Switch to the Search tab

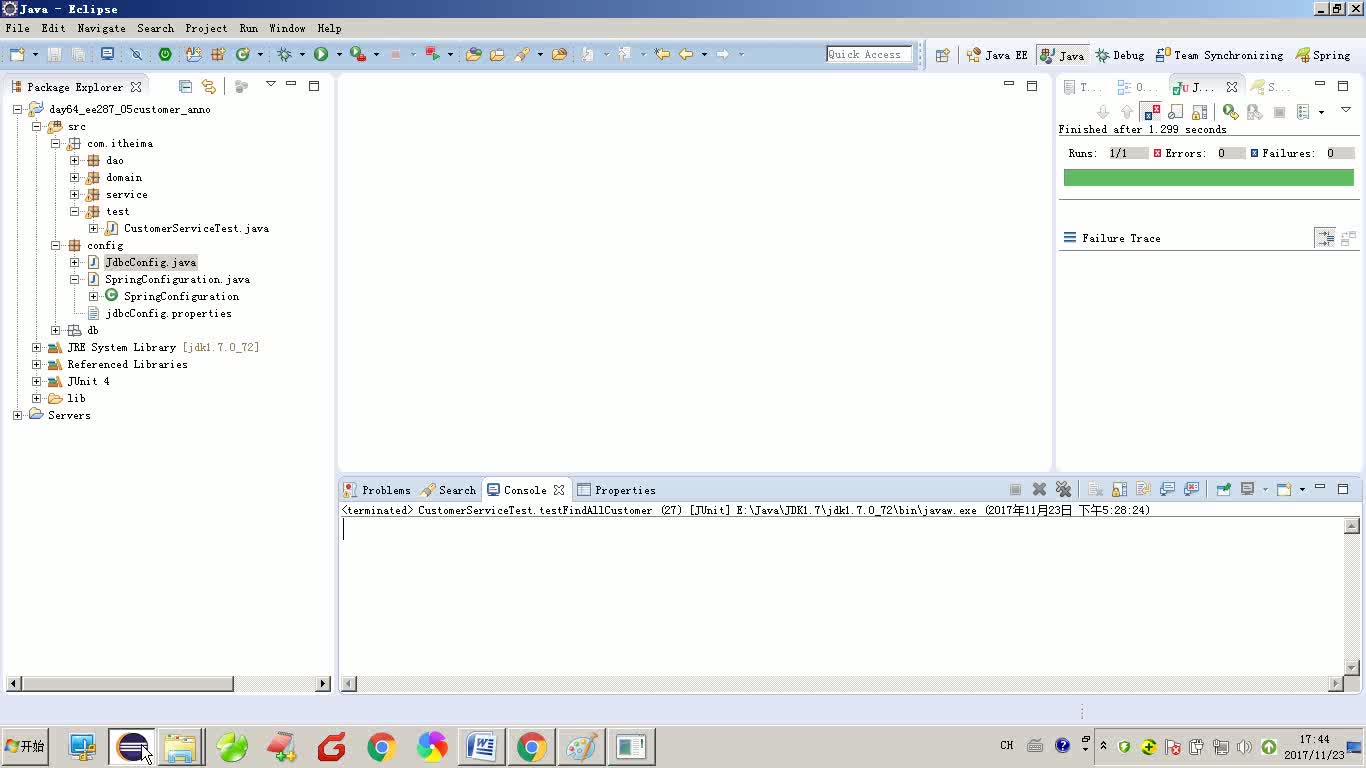coord(448,490)
